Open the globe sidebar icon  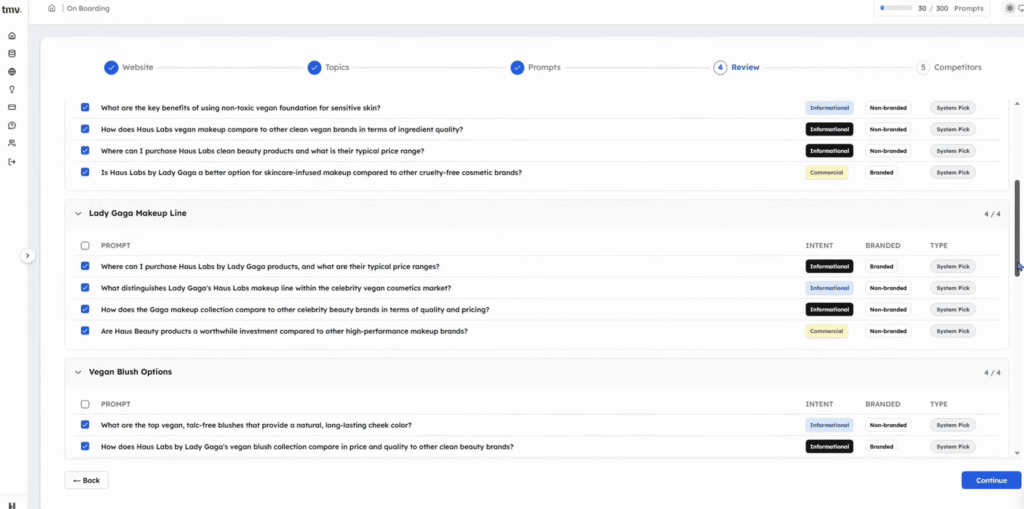click(12, 72)
